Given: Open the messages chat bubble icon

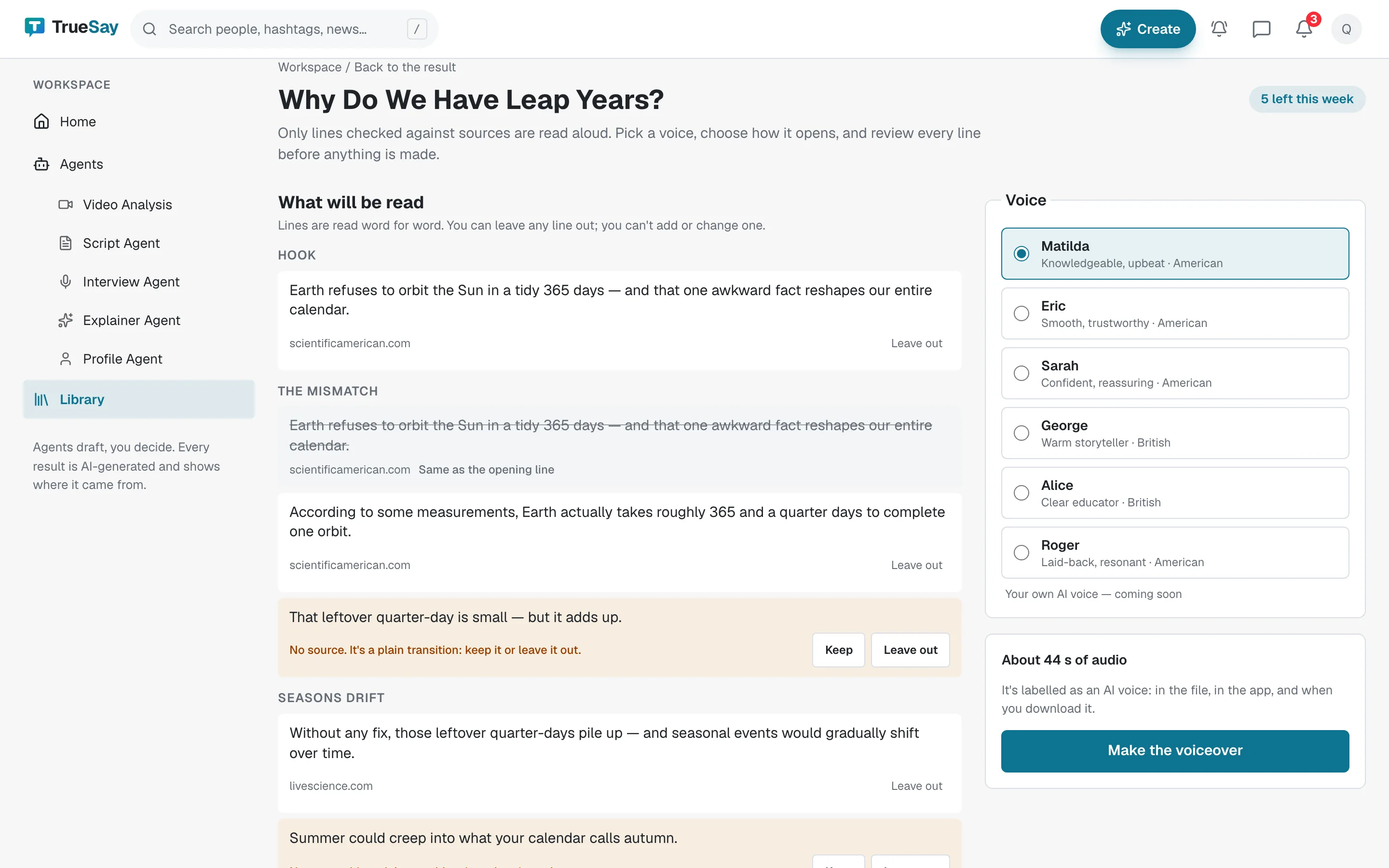Looking at the screenshot, I should tap(1262, 29).
